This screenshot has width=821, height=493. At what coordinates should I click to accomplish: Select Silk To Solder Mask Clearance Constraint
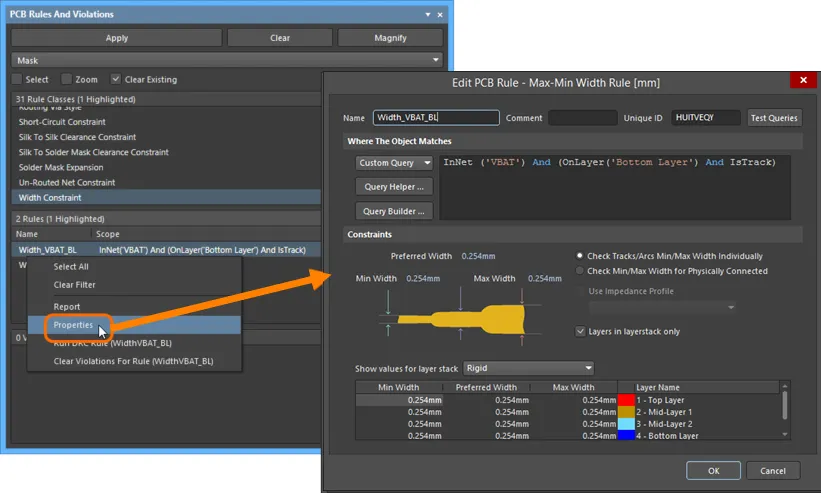click(93, 152)
